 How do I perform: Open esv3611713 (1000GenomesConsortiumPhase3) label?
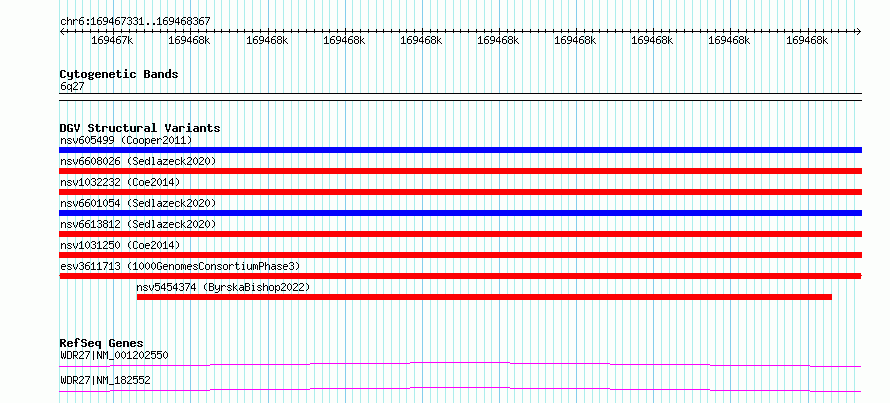click(x=180, y=266)
